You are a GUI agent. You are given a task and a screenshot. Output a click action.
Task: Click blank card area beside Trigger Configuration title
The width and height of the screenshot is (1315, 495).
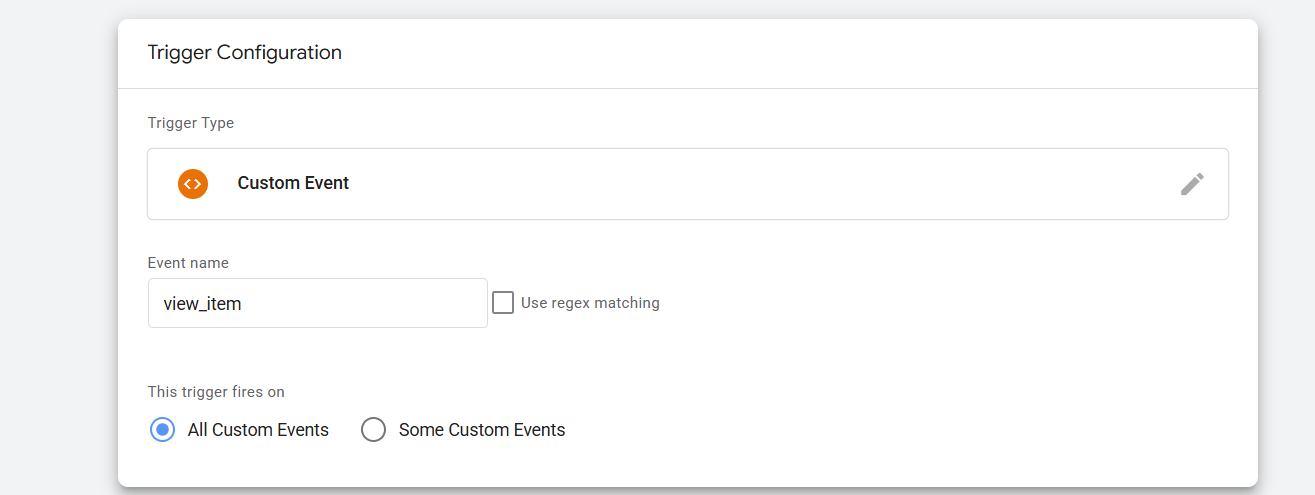(x=800, y=53)
